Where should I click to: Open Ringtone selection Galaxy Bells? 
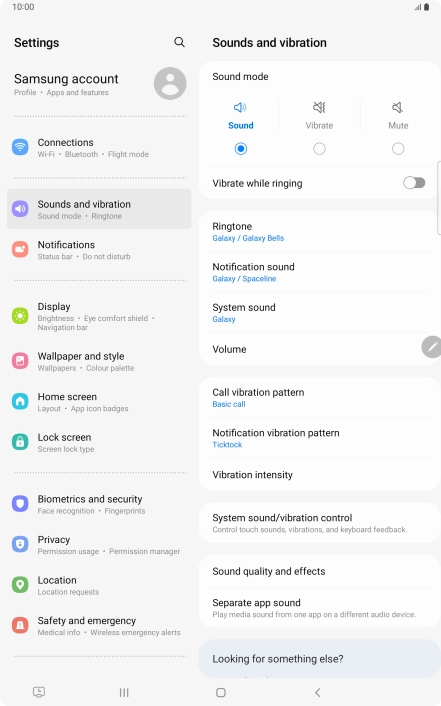(319, 231)
